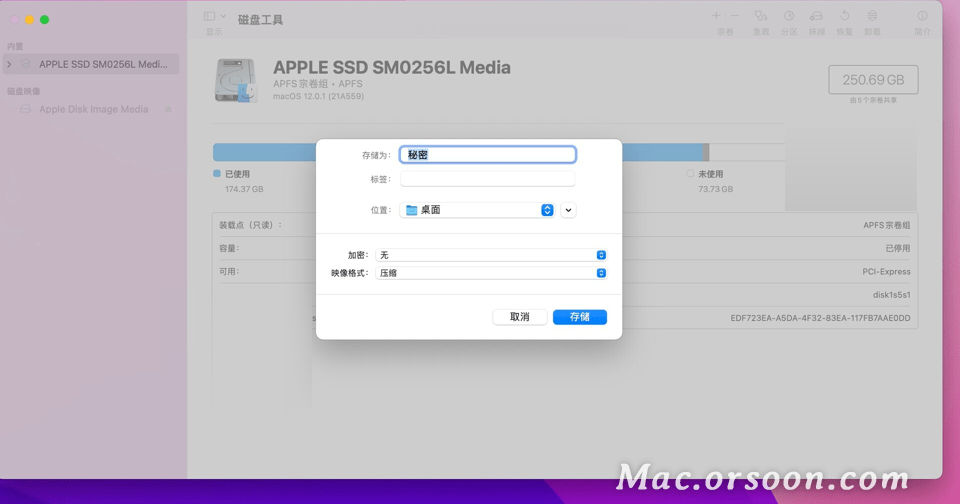Click the 已停用 value in table

click(x=898, y=248)
